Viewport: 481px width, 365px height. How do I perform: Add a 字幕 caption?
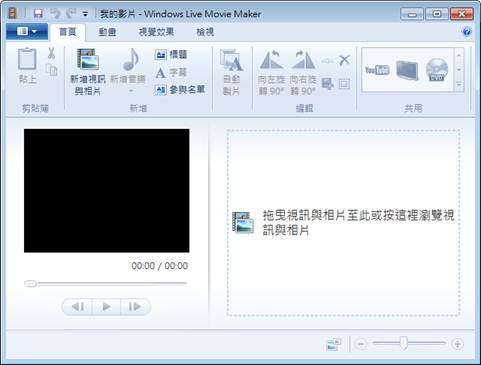point(171,72)
